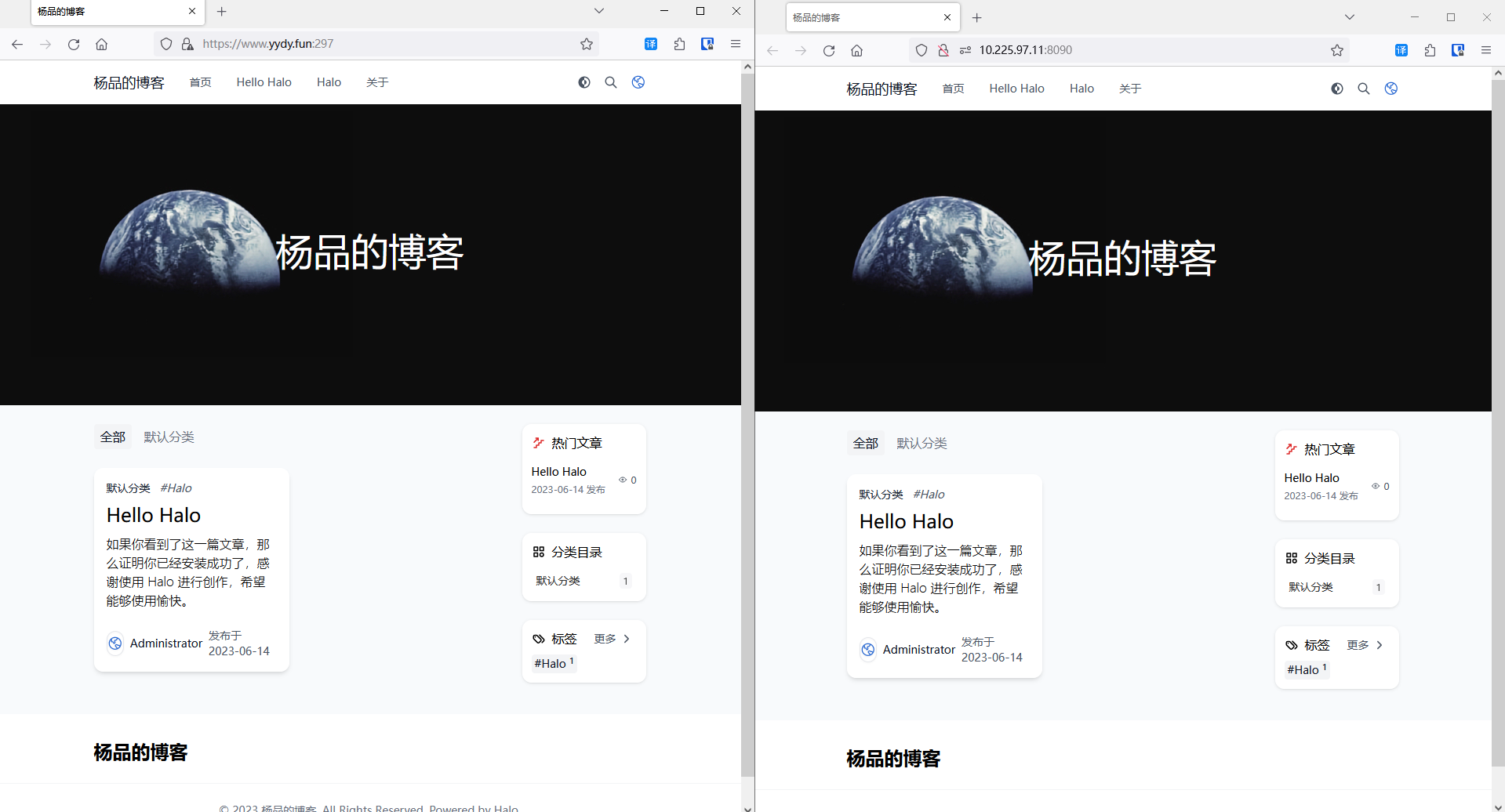Select 首页 menu in left blog
Viewport: 1505px width, 812px height.
[201, 82]
